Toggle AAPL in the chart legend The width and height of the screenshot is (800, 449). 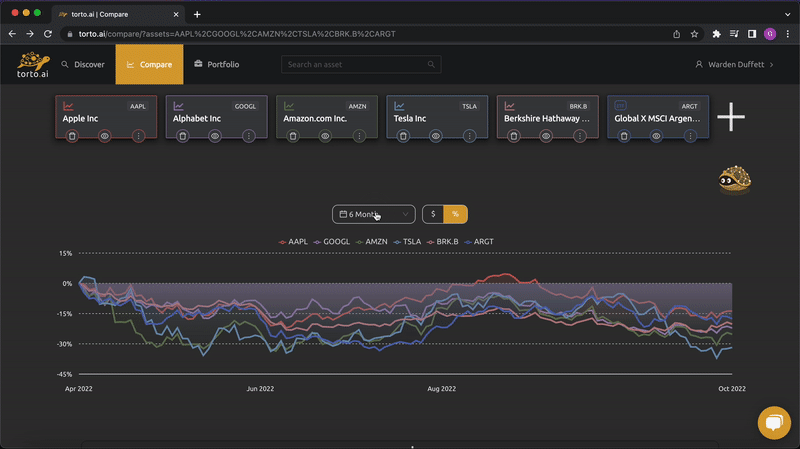pyautogui.click(x=293, y=242)
